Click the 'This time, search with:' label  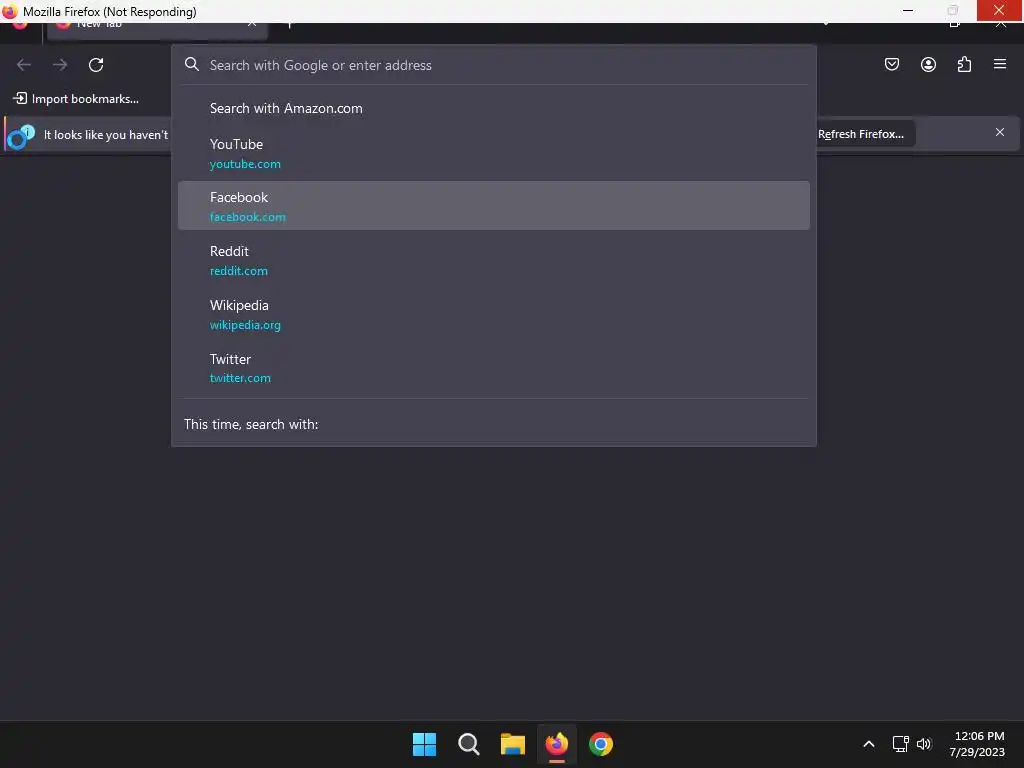(251, 424)
